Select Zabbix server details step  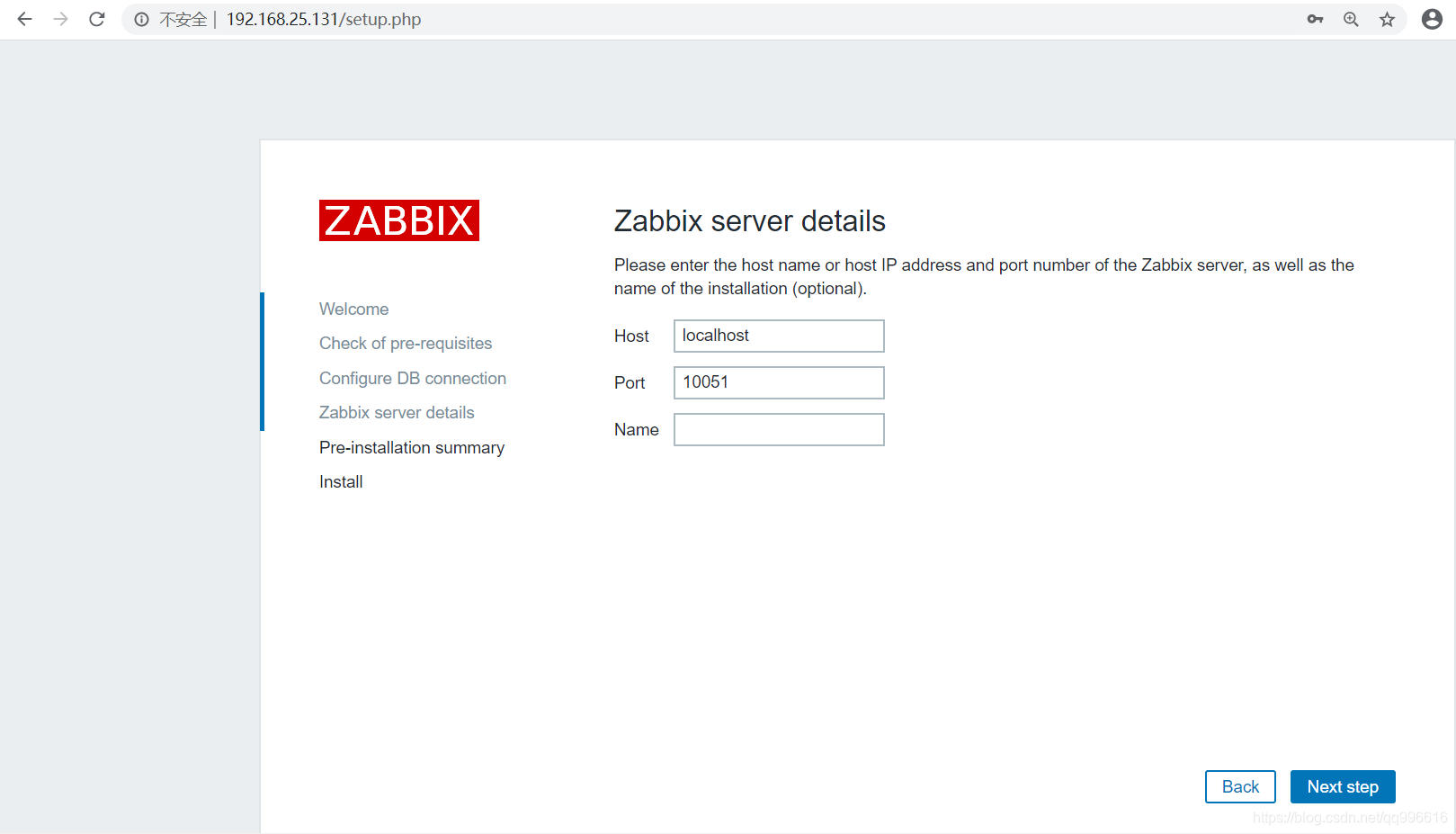click(397, 412)
